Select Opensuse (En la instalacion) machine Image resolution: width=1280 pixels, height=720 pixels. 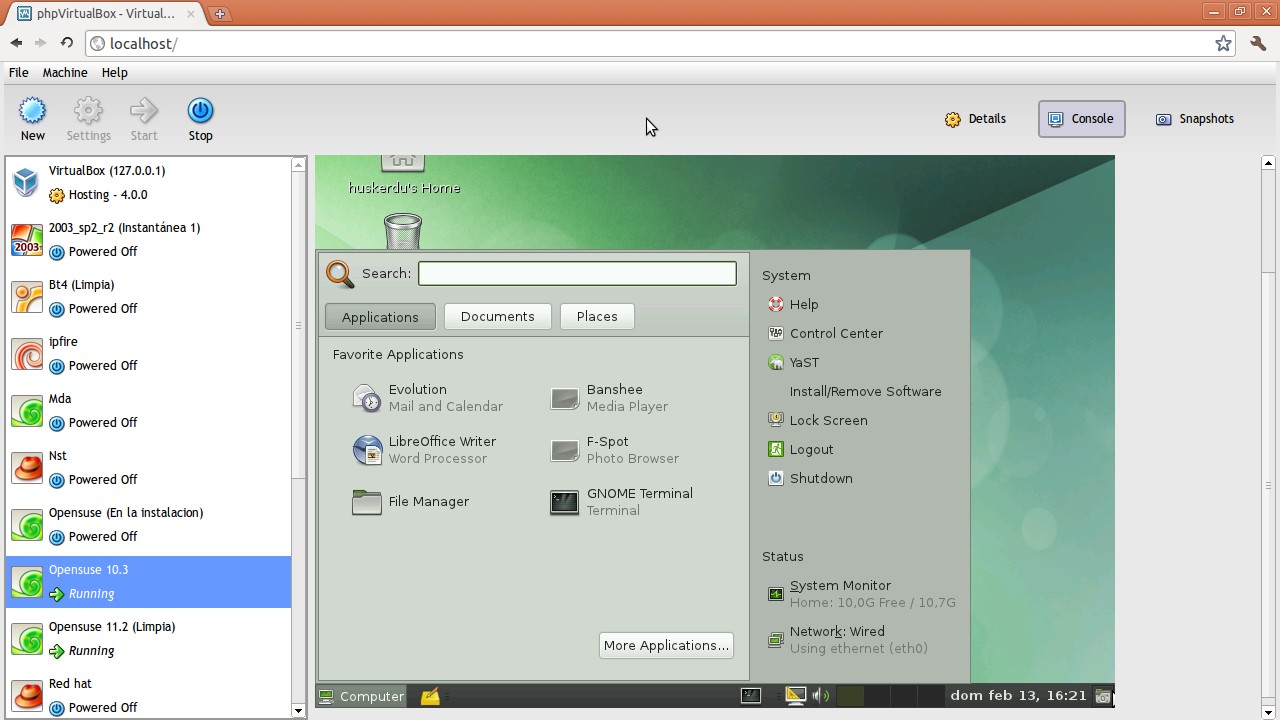pos(149,525)
